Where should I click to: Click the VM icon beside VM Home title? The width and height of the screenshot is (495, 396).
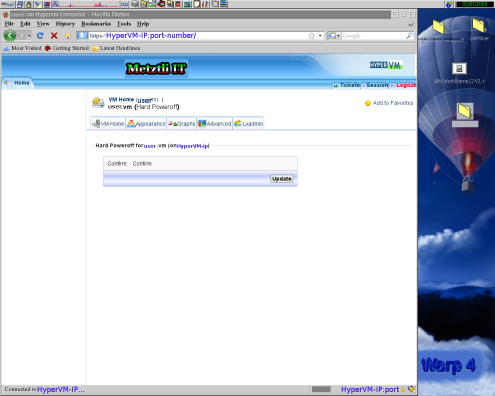pyautogui.click(x=98, y=103)
